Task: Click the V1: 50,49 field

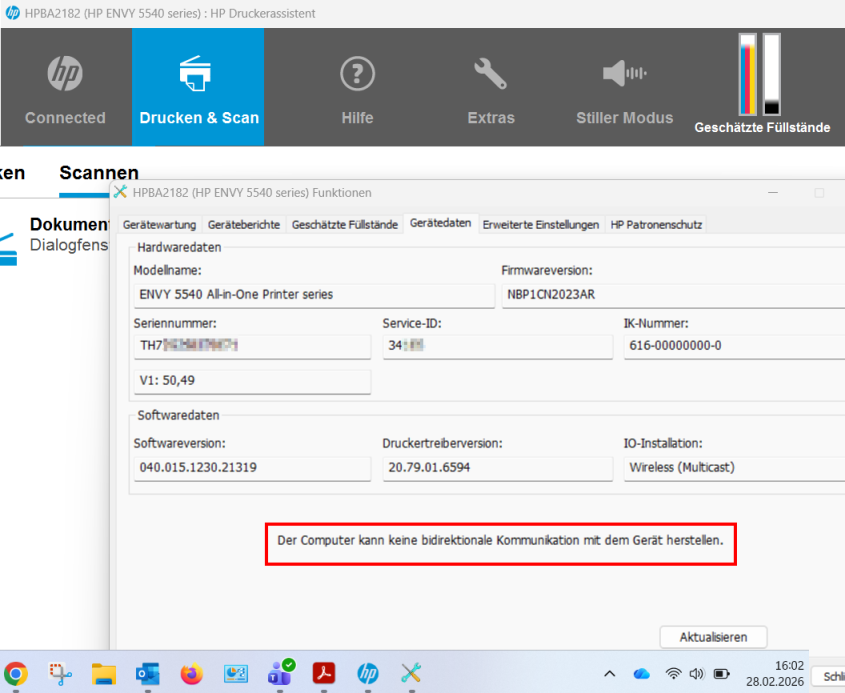Action: click(252, 381)
